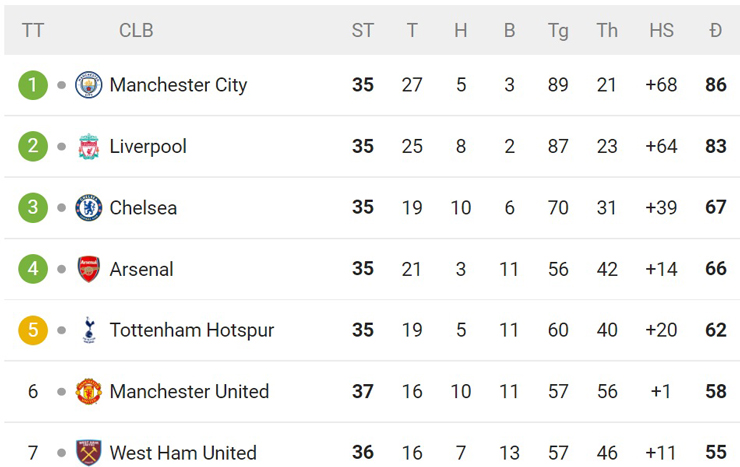Image resolution: width=740 pixels, height=467 pixels.
Task: Open the Liverpool team link
Action: (148, 146)
